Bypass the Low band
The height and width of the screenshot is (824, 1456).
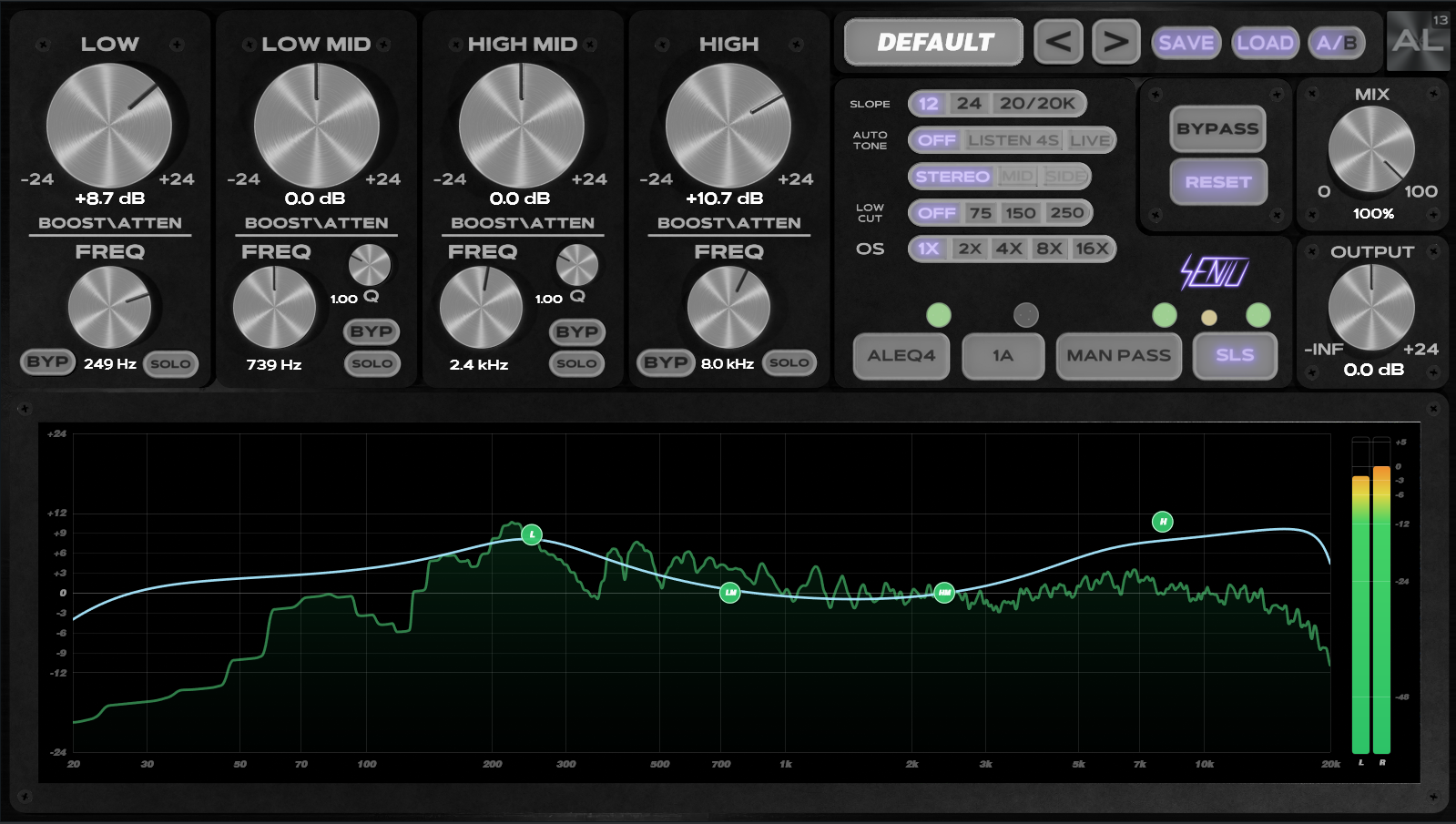pyautogui.click(x=47, y=362)
